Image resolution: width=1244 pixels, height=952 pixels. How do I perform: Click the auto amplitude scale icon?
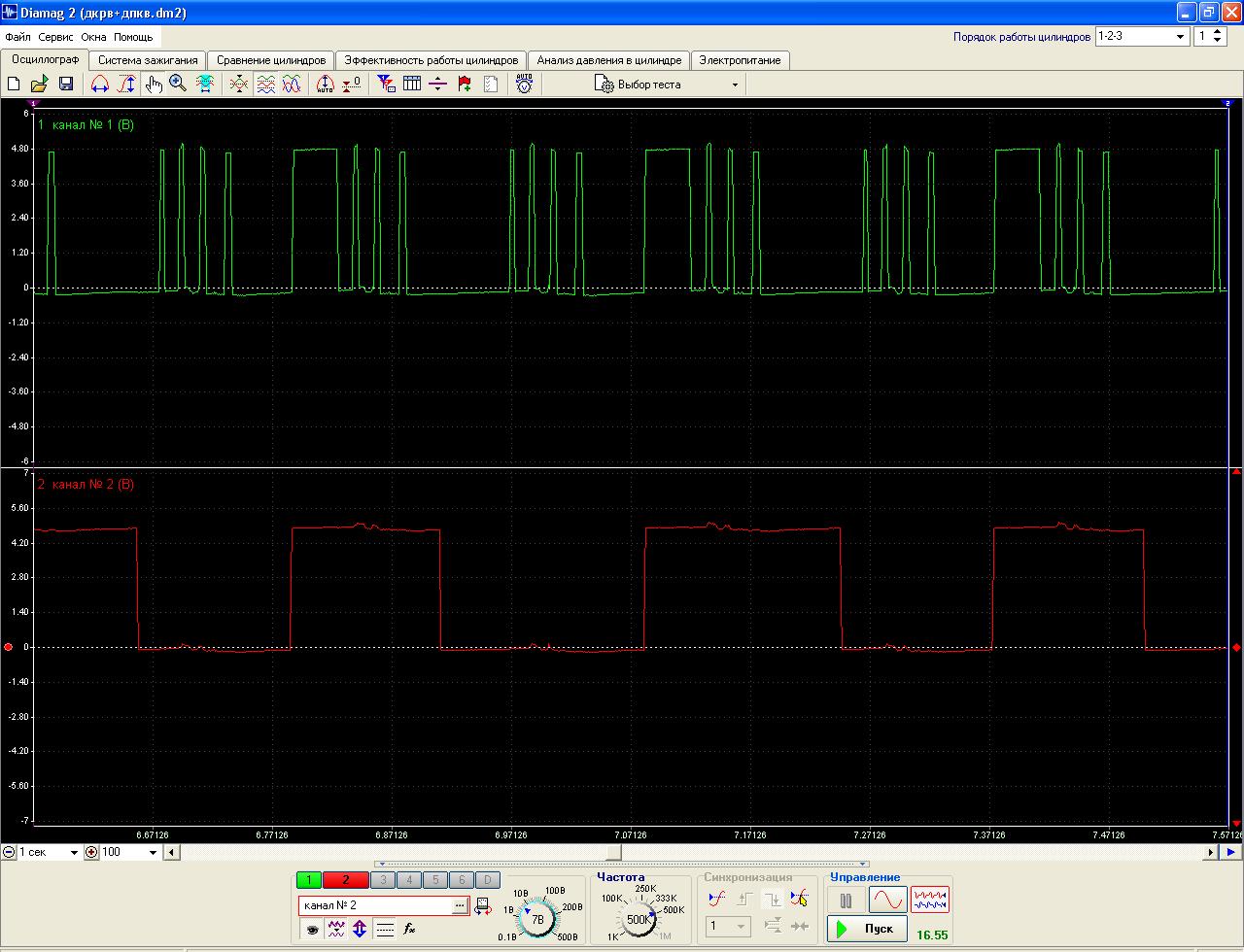tap(326, 85)
